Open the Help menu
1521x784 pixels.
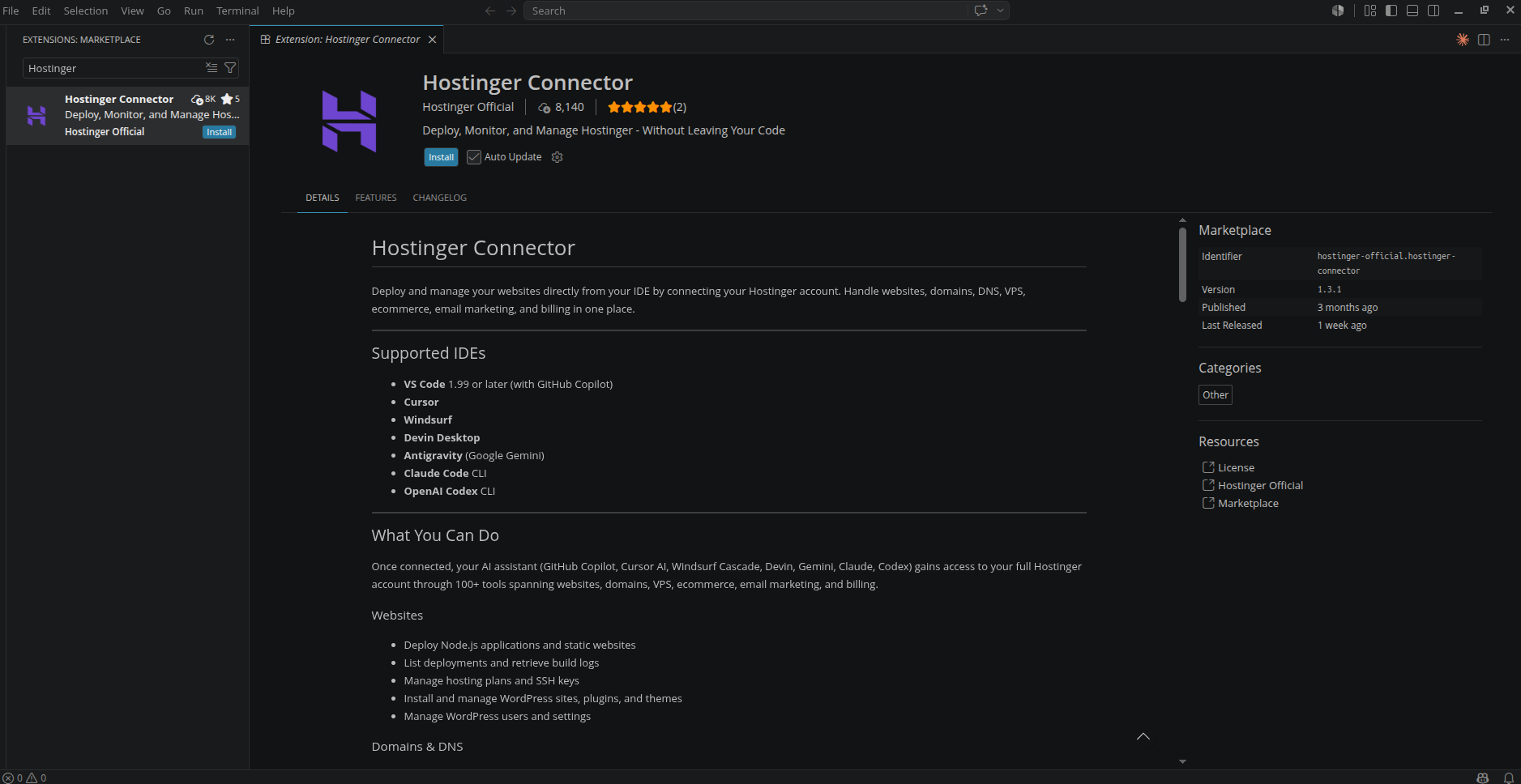click(x=284, y=11)
